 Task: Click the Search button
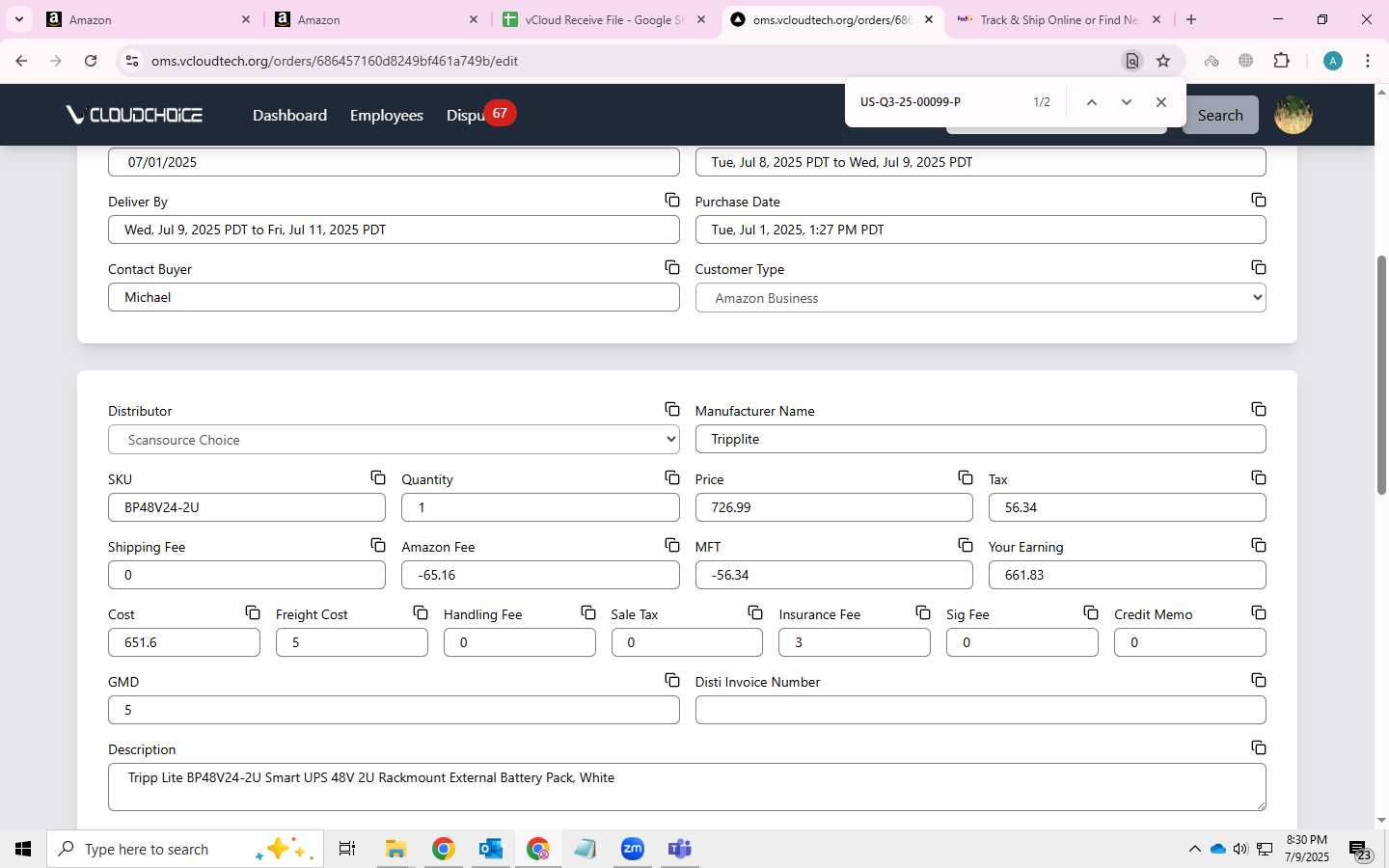pos(1220,115)
